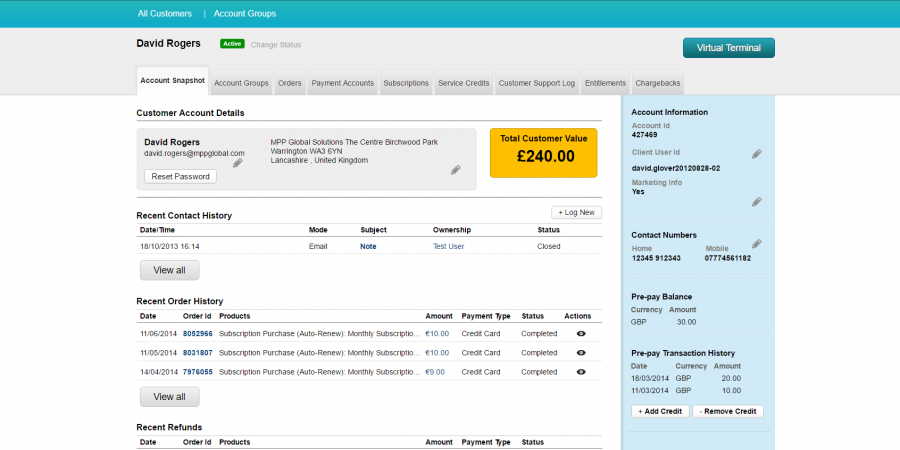Edit Client User Id pencil icon

tap(757, 153)
